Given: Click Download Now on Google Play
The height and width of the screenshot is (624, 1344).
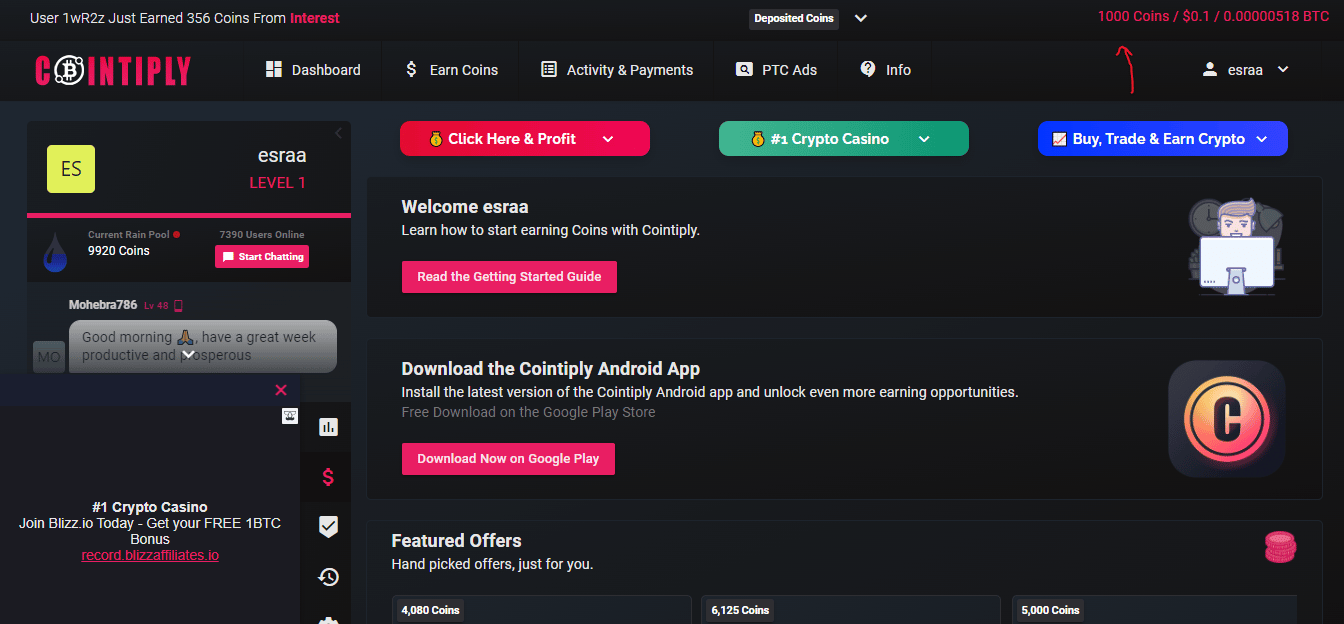Looking at the screenshot, I should coord(508,459).
